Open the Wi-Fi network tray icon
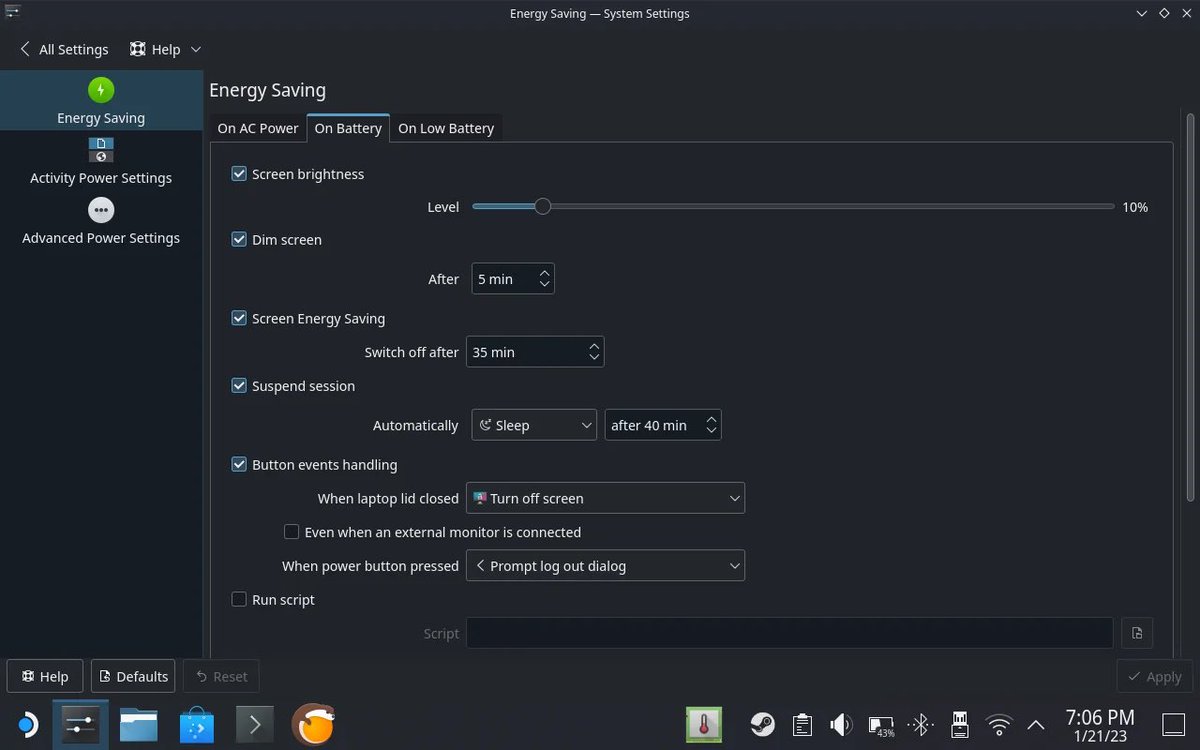The image size is (1200, 750). coord(999,724)
